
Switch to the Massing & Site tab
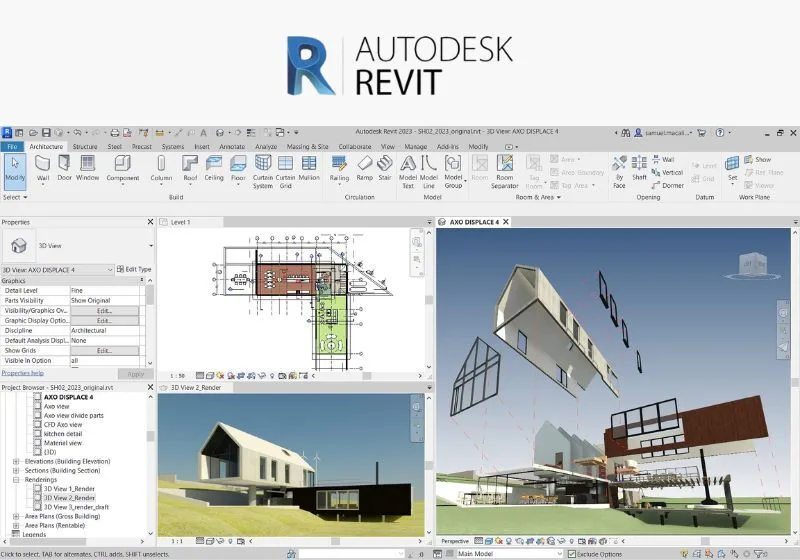(307, 147)
